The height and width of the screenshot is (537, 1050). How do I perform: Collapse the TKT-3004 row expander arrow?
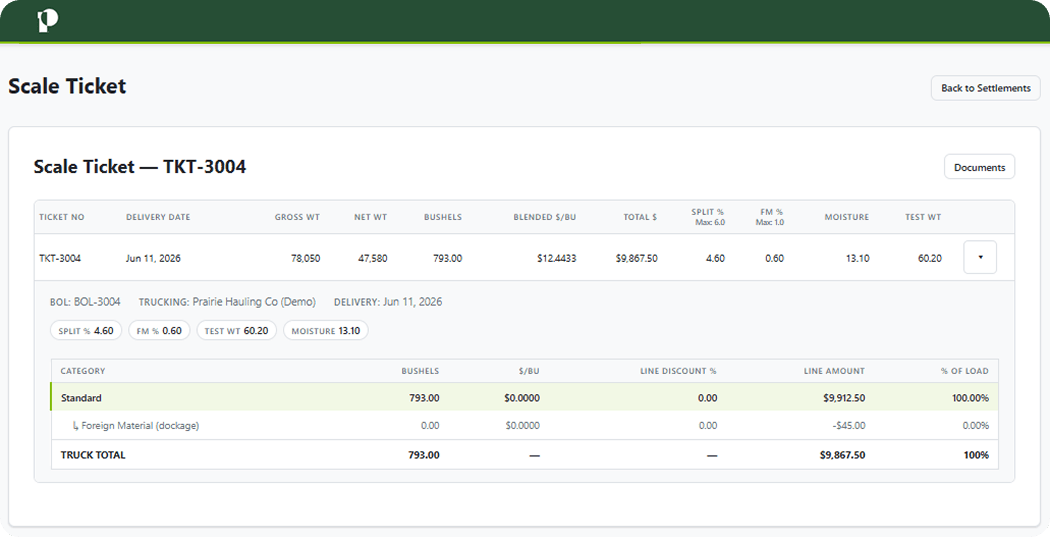point(980,257)
